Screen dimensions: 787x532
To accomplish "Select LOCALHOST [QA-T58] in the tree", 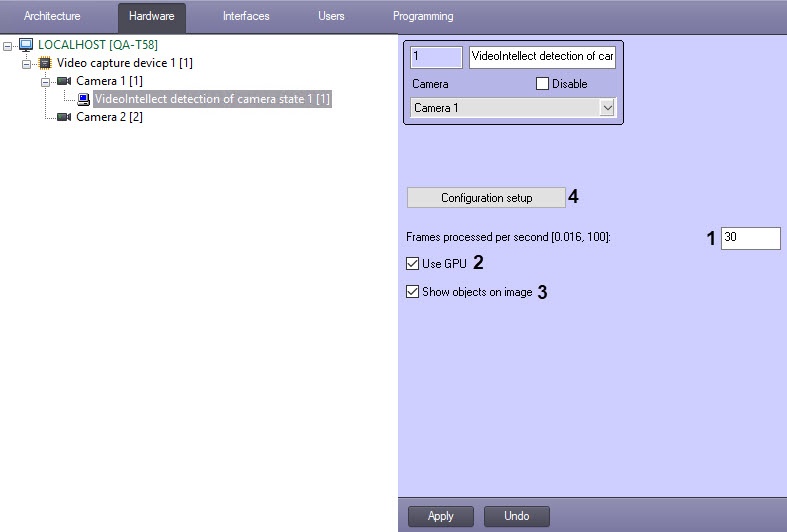I will coord(98,45).
